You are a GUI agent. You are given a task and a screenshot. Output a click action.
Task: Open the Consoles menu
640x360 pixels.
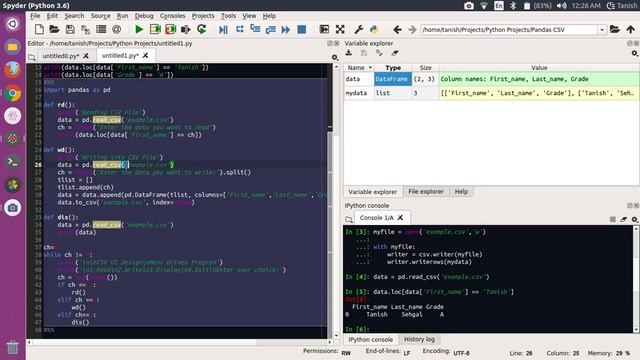click(173, 16)
